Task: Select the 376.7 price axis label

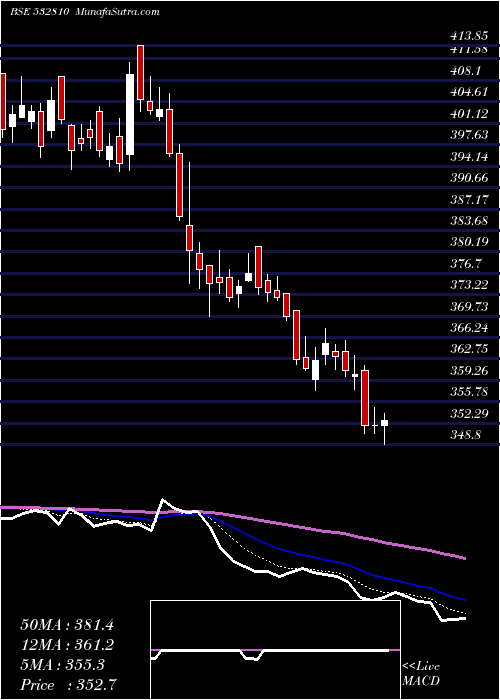Action: [466, 264]
